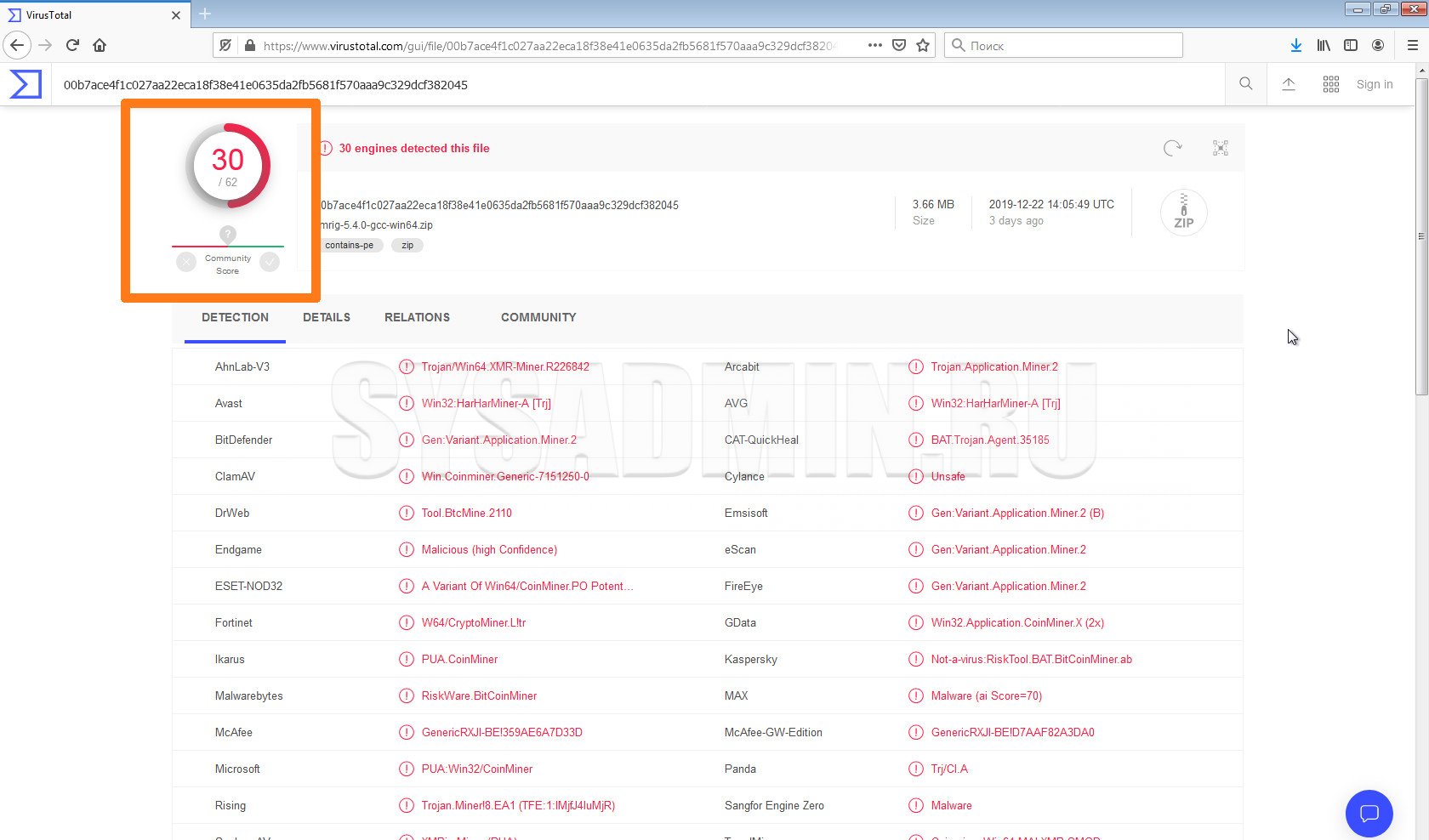Click the VirusTotal search magnifier icon
The height and width of the screenshot is (840, 1429).
point(1246,84)
